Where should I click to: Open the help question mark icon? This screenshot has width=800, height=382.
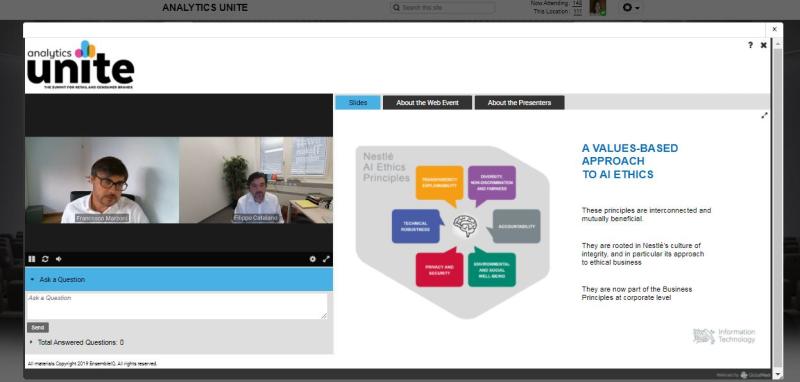tap(750, 45)
